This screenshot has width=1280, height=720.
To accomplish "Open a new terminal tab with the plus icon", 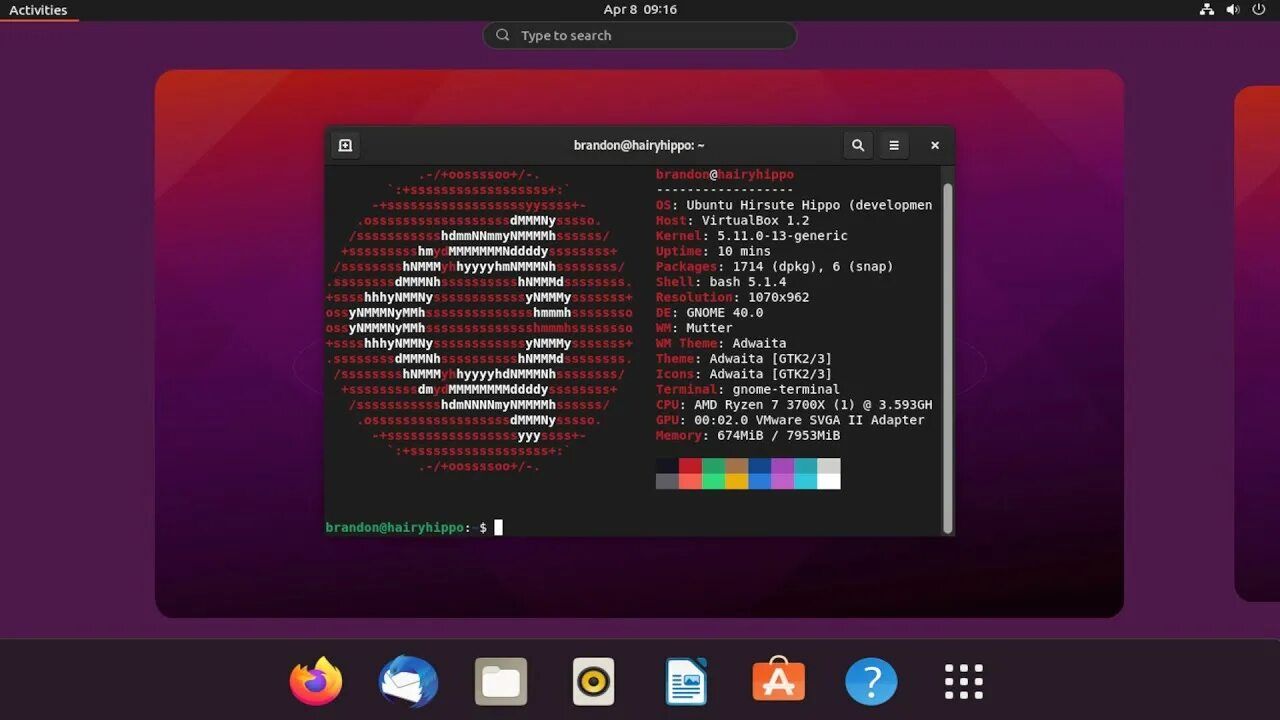I will (x=345, y=145).
